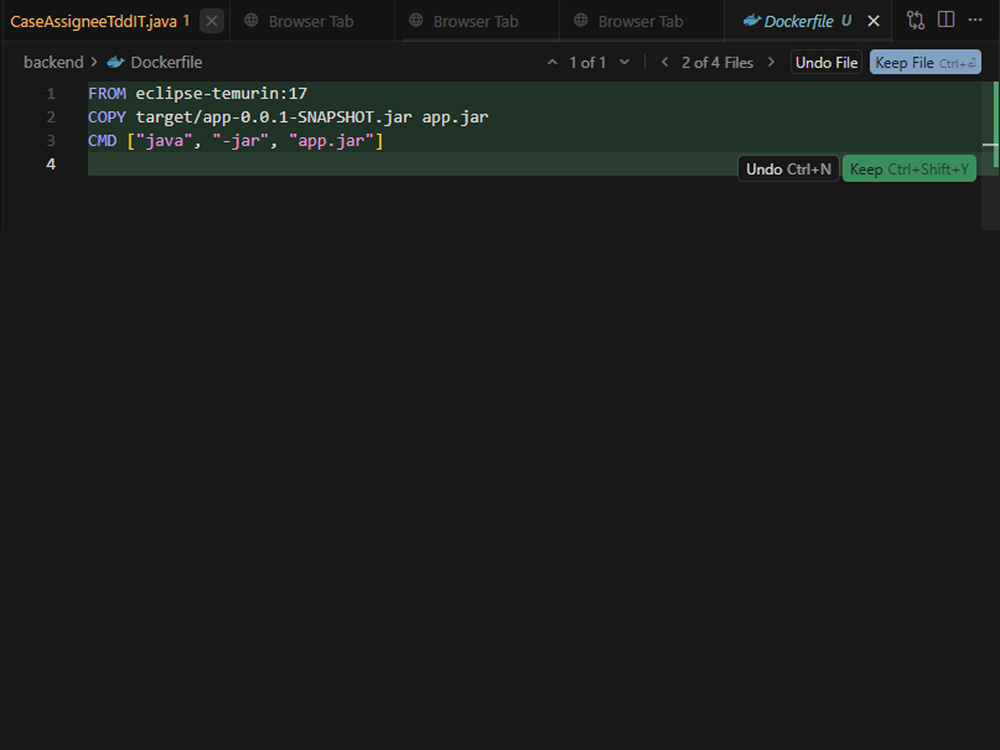Image resolution: width=1000 pixels, height=750 pixels.
Task: Switch to the third Browser Tab
Action: click(640, 21)
